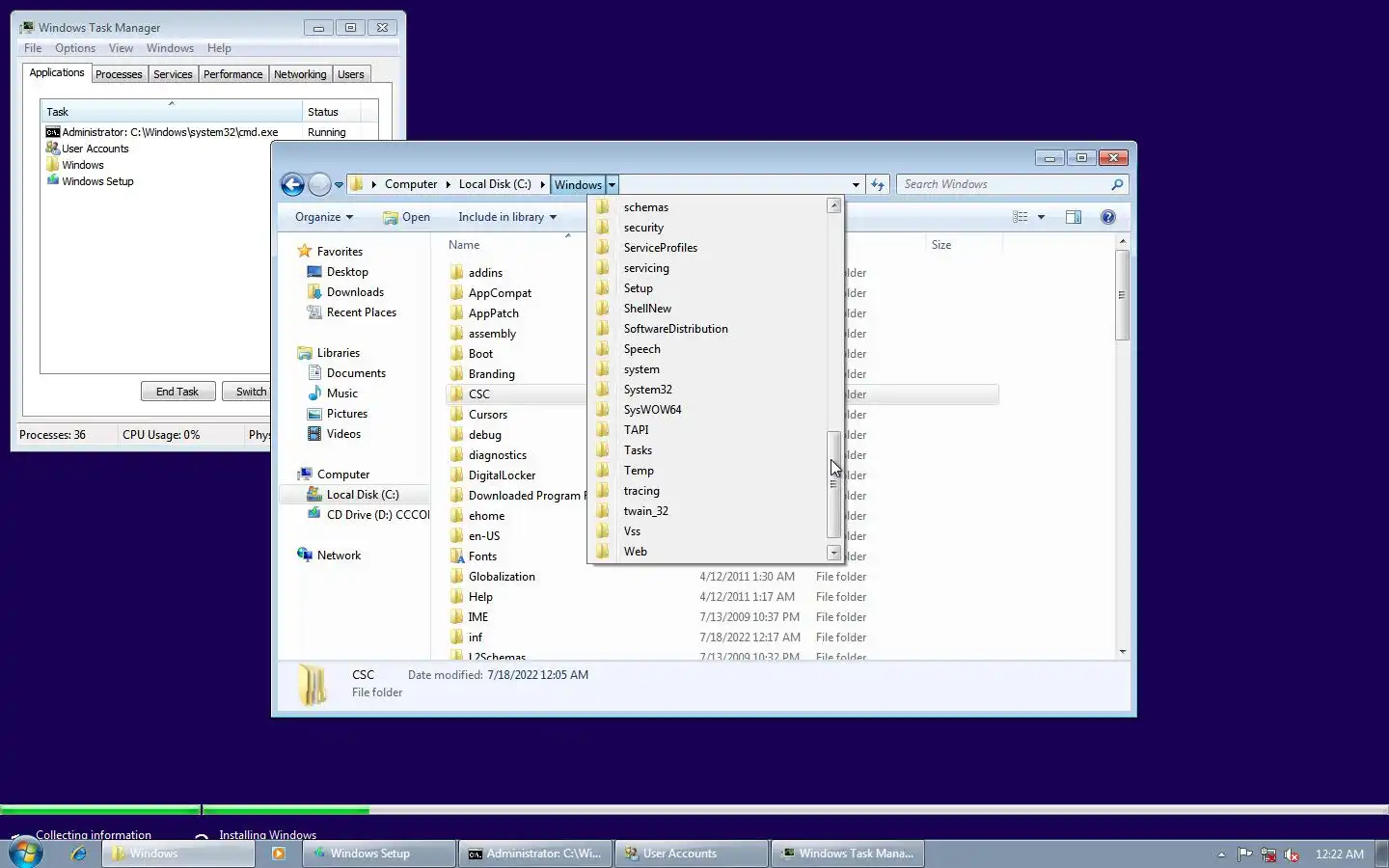
Task: Go back with the Explorer back arrow
Action: coord(292,184)
